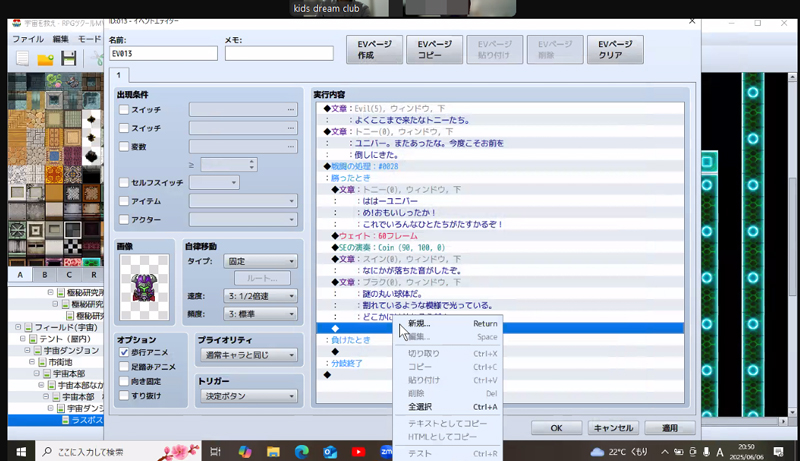The image size is (800, 461).
Task: Open the アイテム dropdown
Action: [243, 201]
